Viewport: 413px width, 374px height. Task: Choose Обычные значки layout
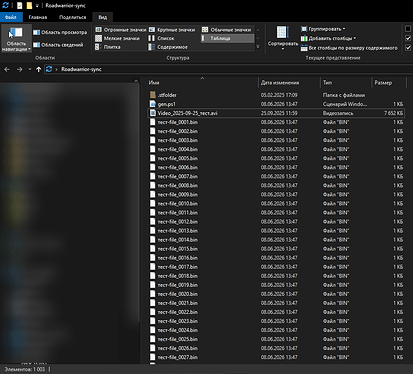click(227, 30)
